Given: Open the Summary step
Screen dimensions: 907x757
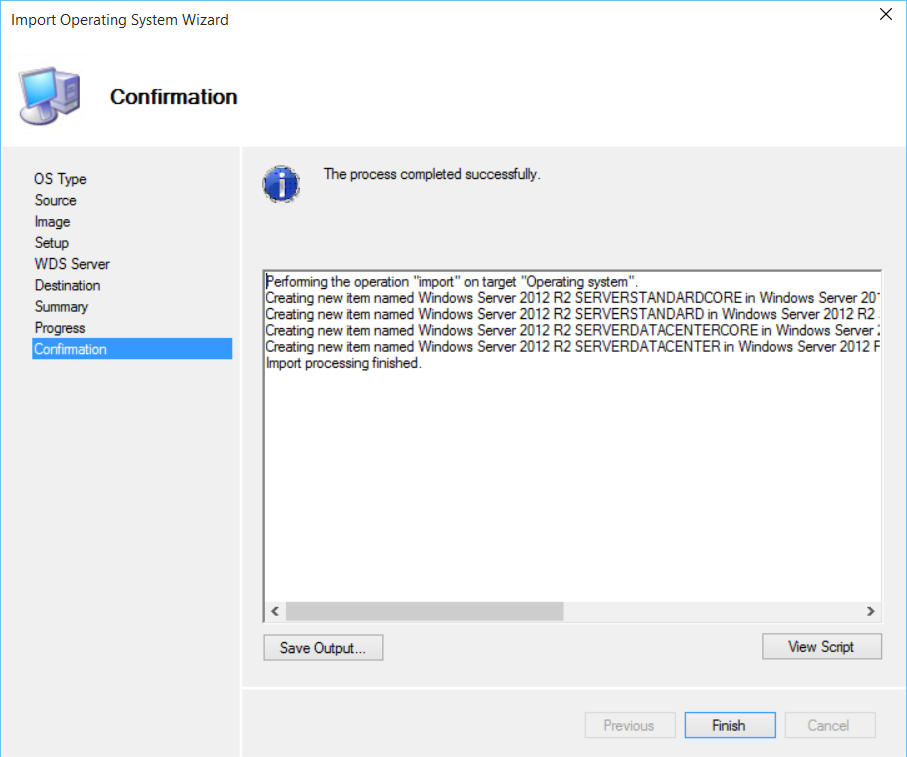Looking at the screenshot, I should pos(61,307).
